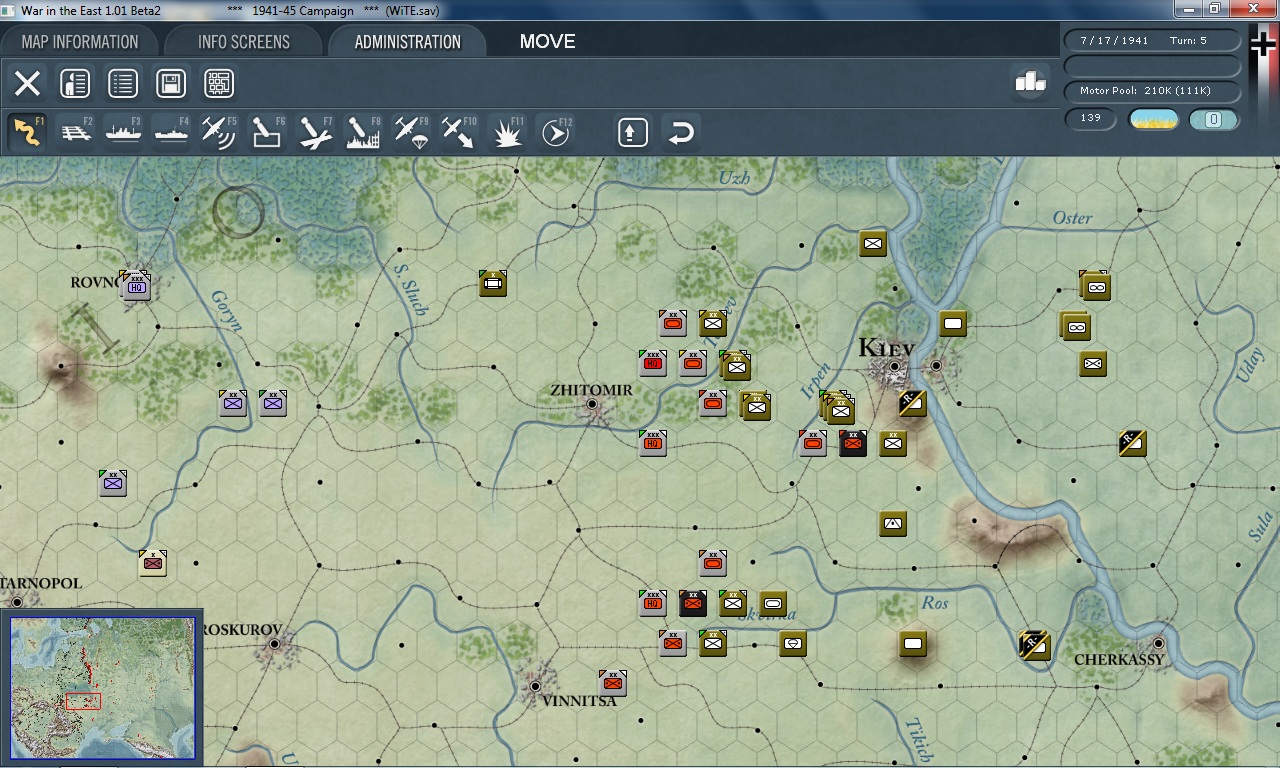Select the Soviet mountain unit with triangle symbol
The image size is (1280, 768).
(x=893, y=523)
